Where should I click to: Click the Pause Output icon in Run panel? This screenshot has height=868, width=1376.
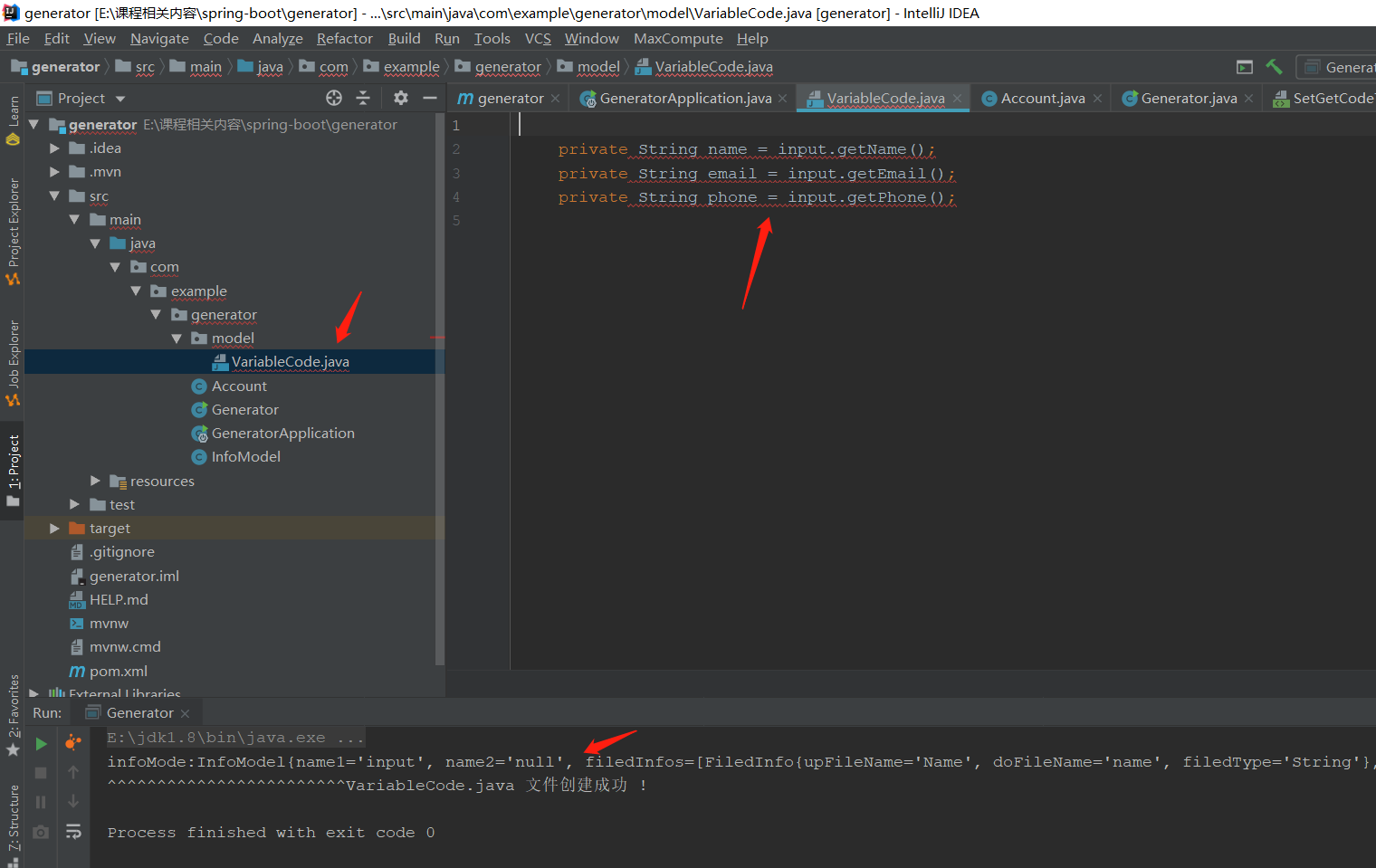pyautogui.click(x=41, y=802)
